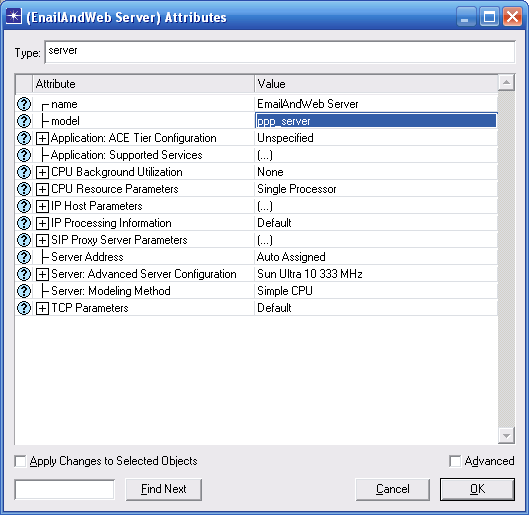The image size is (529, 515).
Task: Click the Unspecified value for ACE Tier
Action: coord(376,138)
